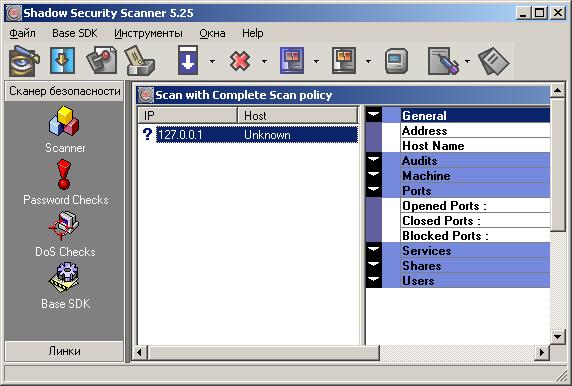The width and height of the screenshot is (572, 386).
Task: Select the Closed Ports row
Action: 476,220
